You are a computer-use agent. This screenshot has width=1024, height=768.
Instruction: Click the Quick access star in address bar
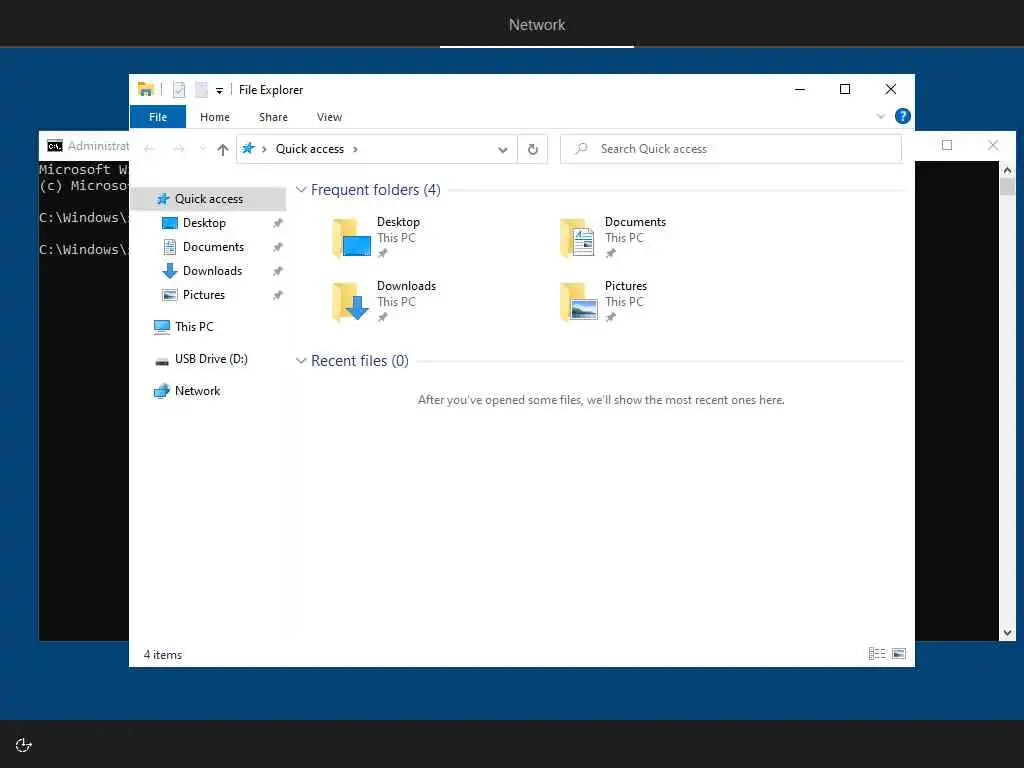click(248, 149)
